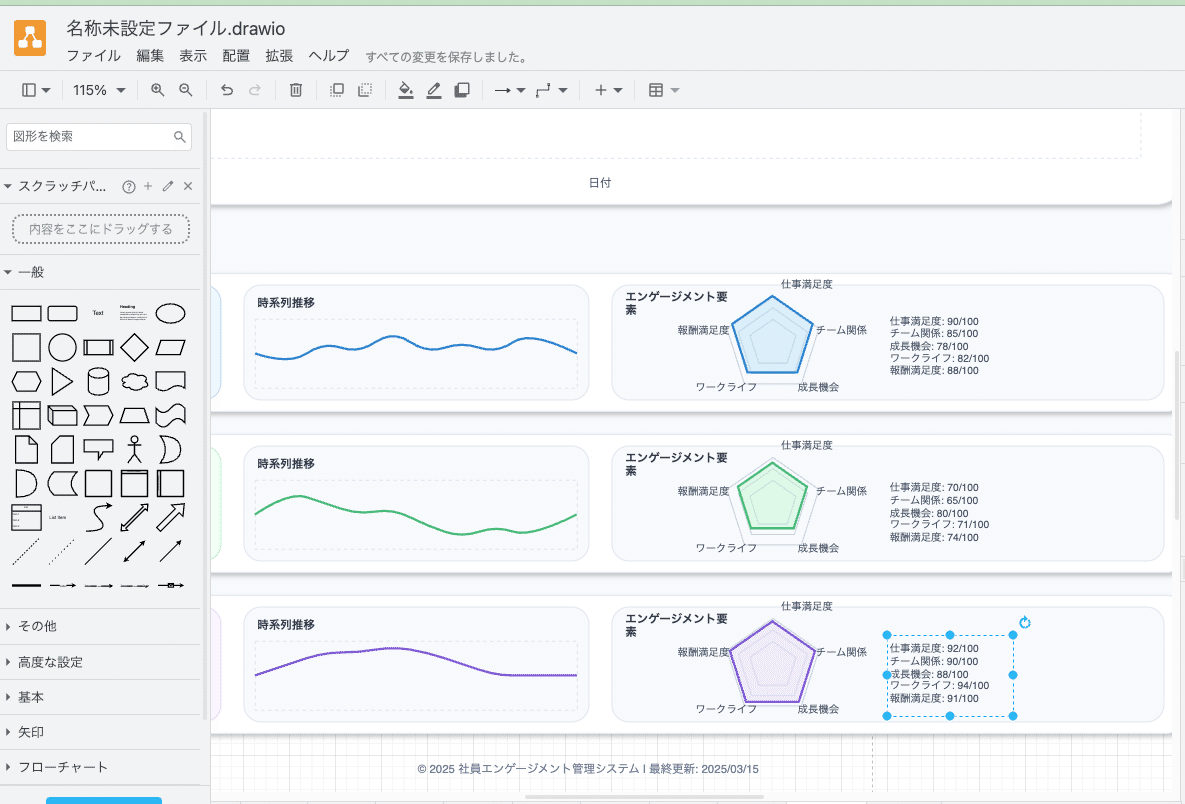The image size is (1185, 804).
Task: Click the scratchpad help question mark
Action: tap(128, 185)
